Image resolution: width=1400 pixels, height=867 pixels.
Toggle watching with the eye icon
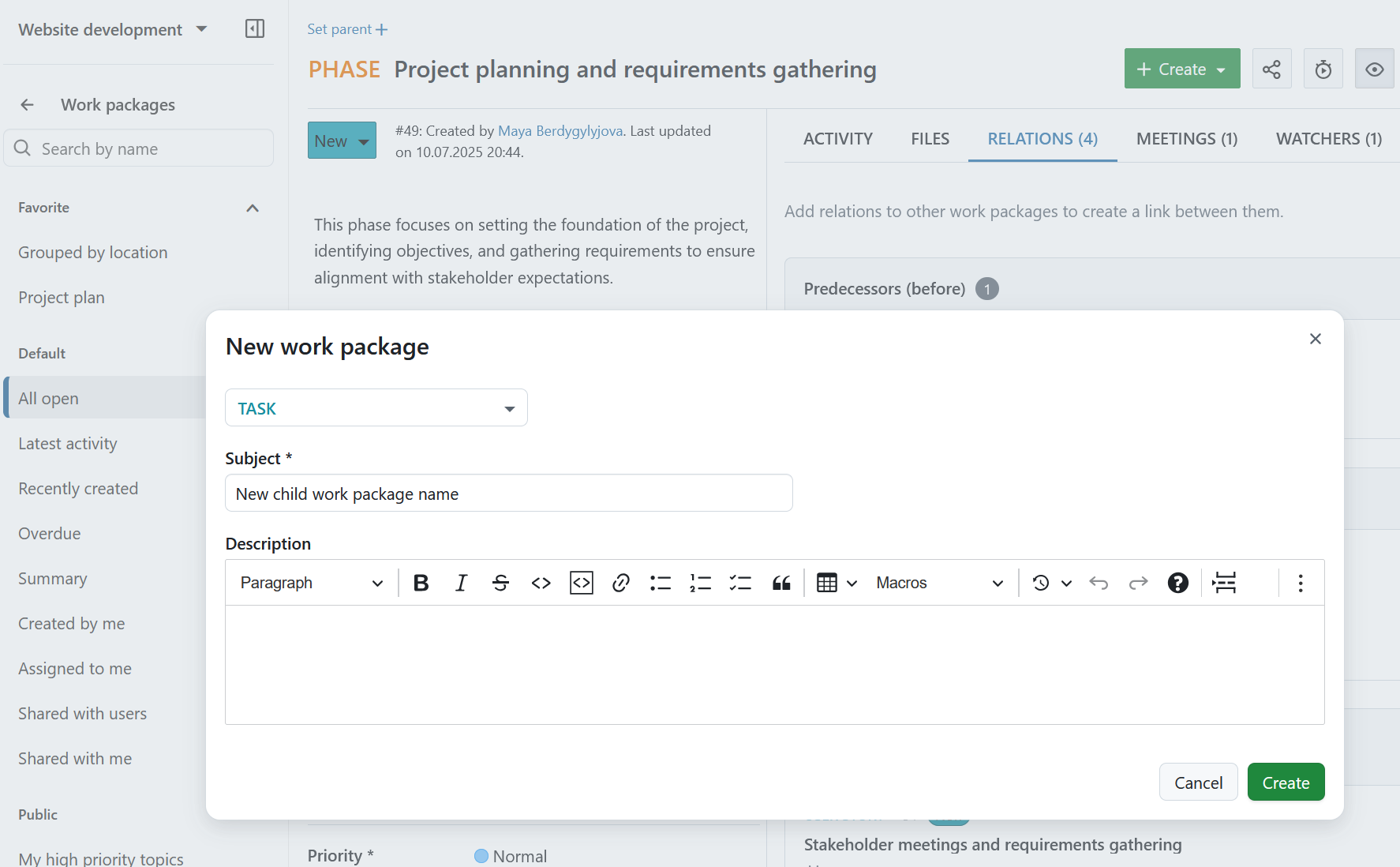point(1374,69)
